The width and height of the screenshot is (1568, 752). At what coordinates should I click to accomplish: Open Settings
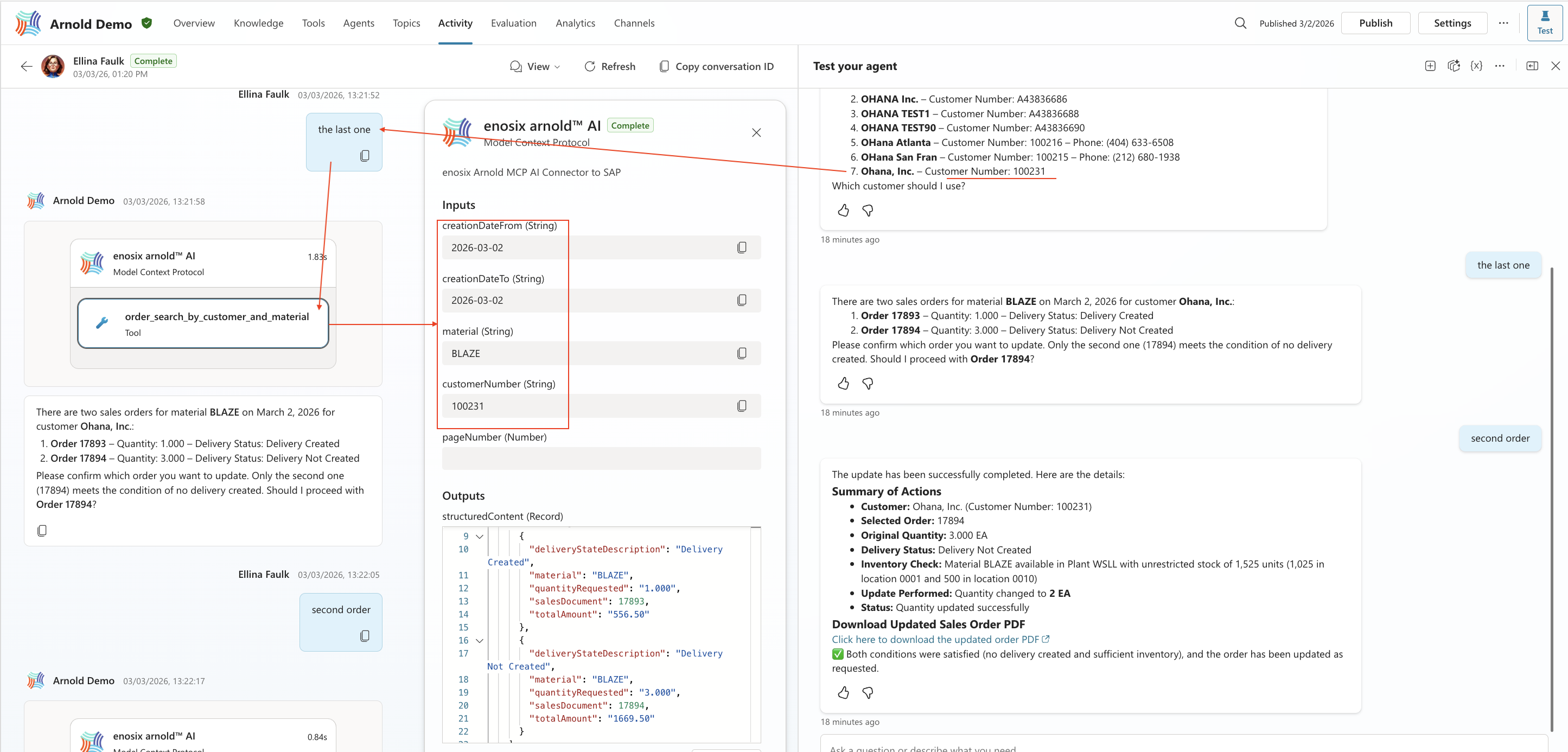[1452, 23]
